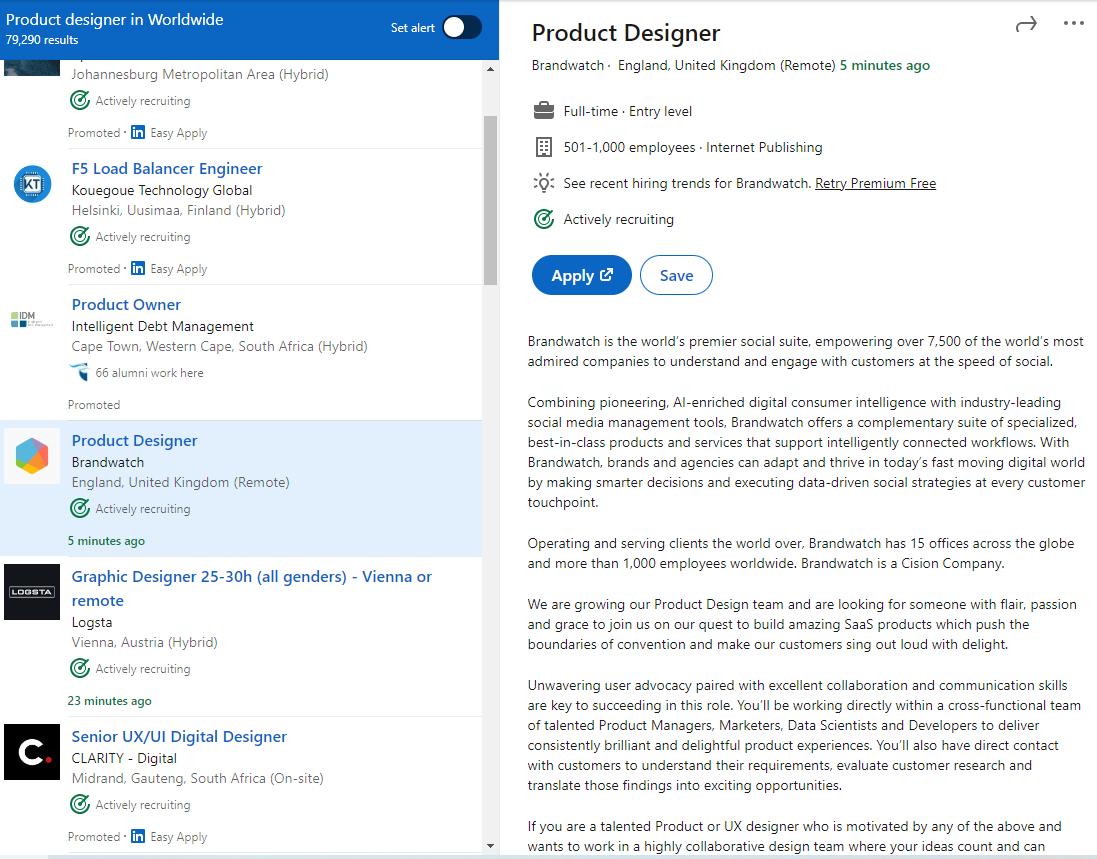1097x859 pixels.
Task: Open the Senior UX/UI Digital Designer job
Action: 179,735
